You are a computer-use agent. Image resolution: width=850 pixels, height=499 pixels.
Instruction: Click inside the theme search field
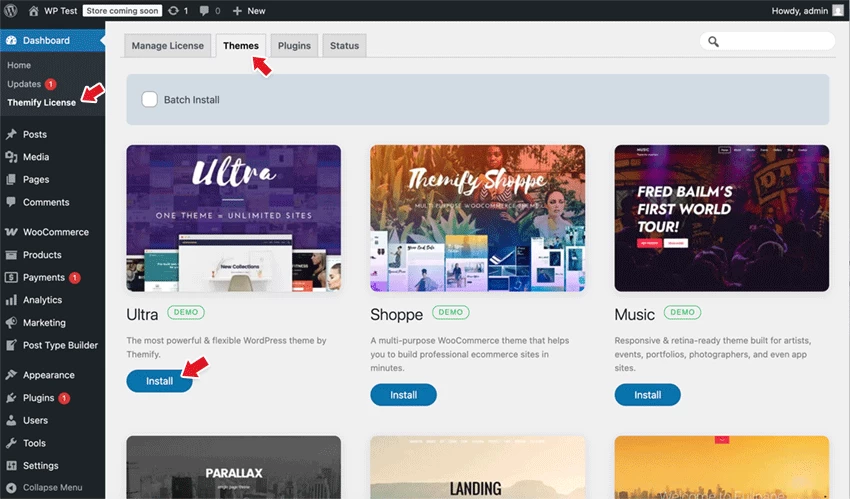pyautogui.click(x=767, y=41)
